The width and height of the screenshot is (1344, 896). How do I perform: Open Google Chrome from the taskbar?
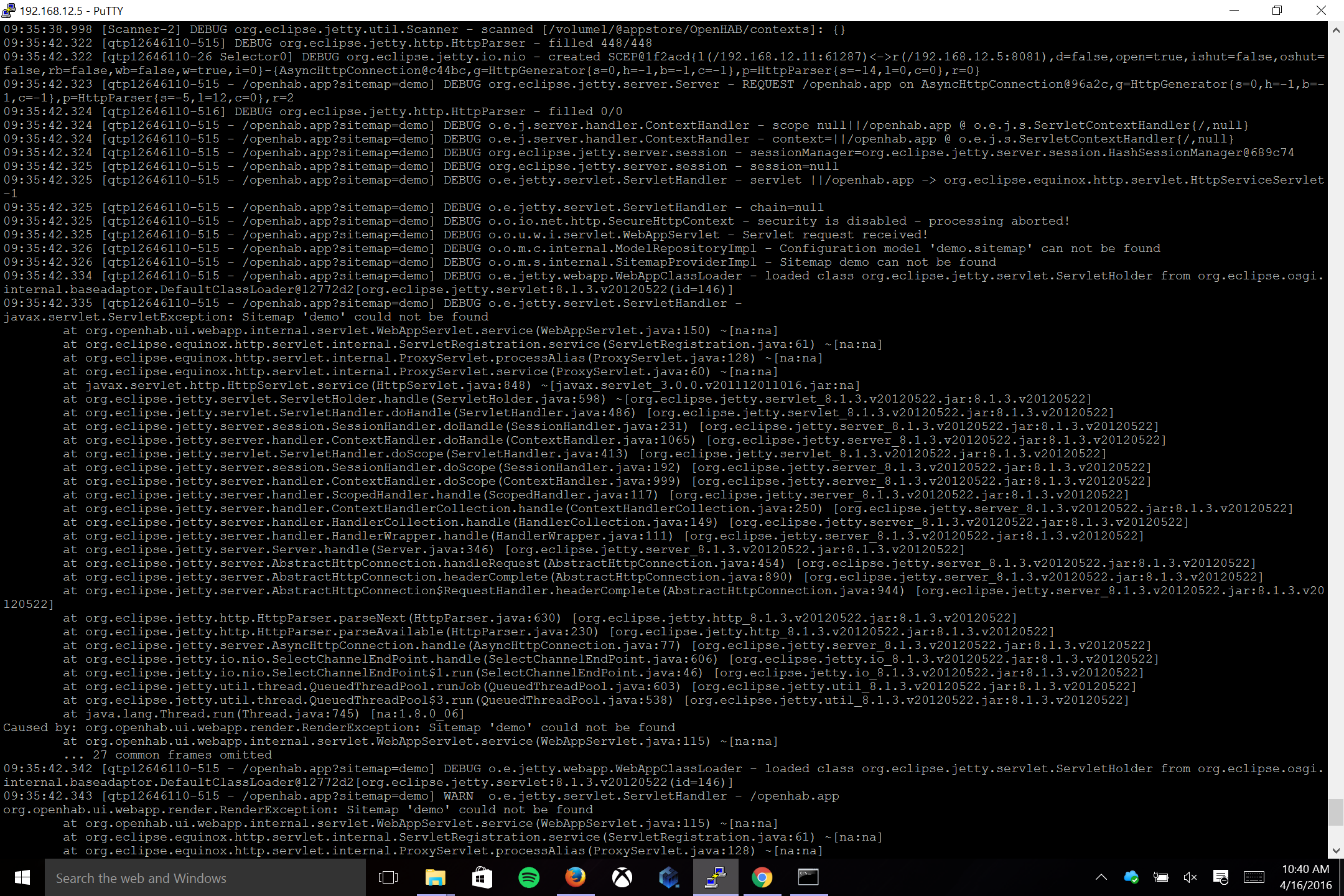[762, 877]
